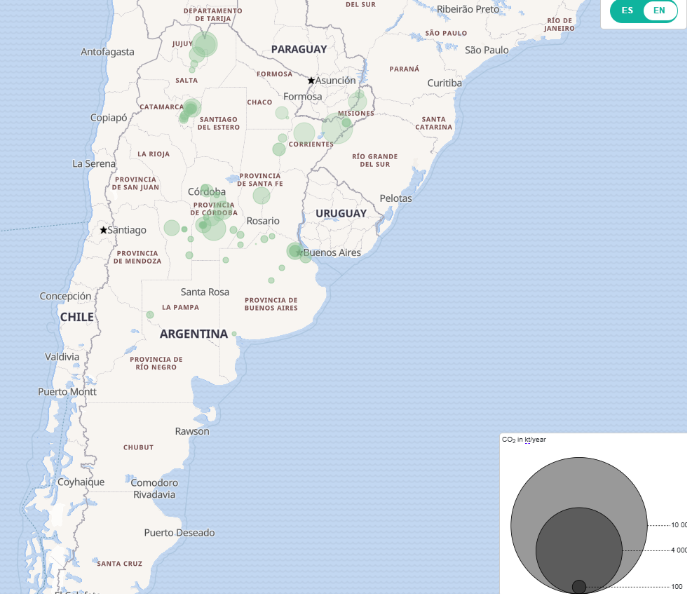Click the Asunción capital star marker
Viewport: 687px width, 594px height.
pos(311,81)
